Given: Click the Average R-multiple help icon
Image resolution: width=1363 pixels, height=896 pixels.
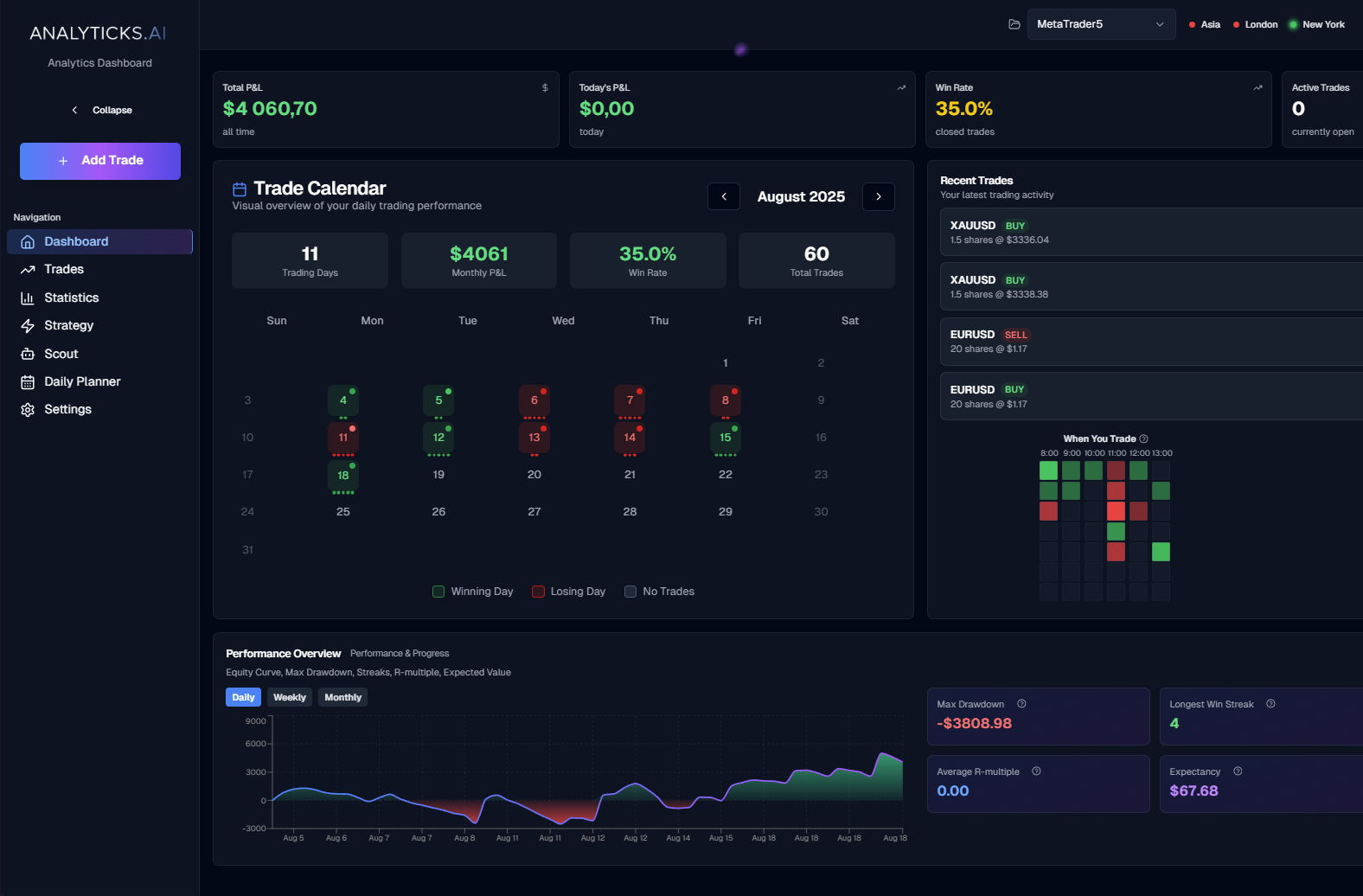Looking at the screenshot, I should tap(1036, 771).
